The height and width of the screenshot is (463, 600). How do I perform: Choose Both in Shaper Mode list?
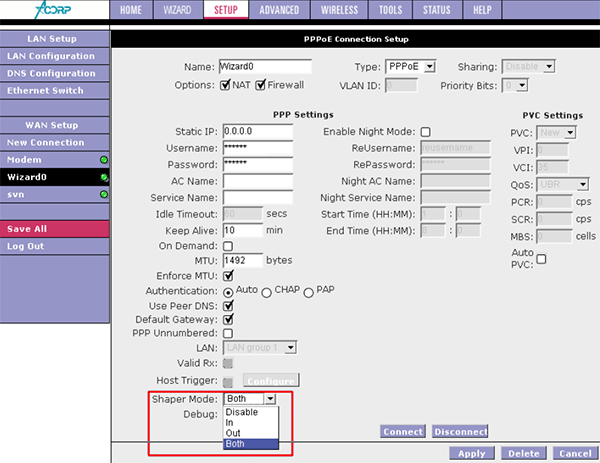click(x=251, y=444)
